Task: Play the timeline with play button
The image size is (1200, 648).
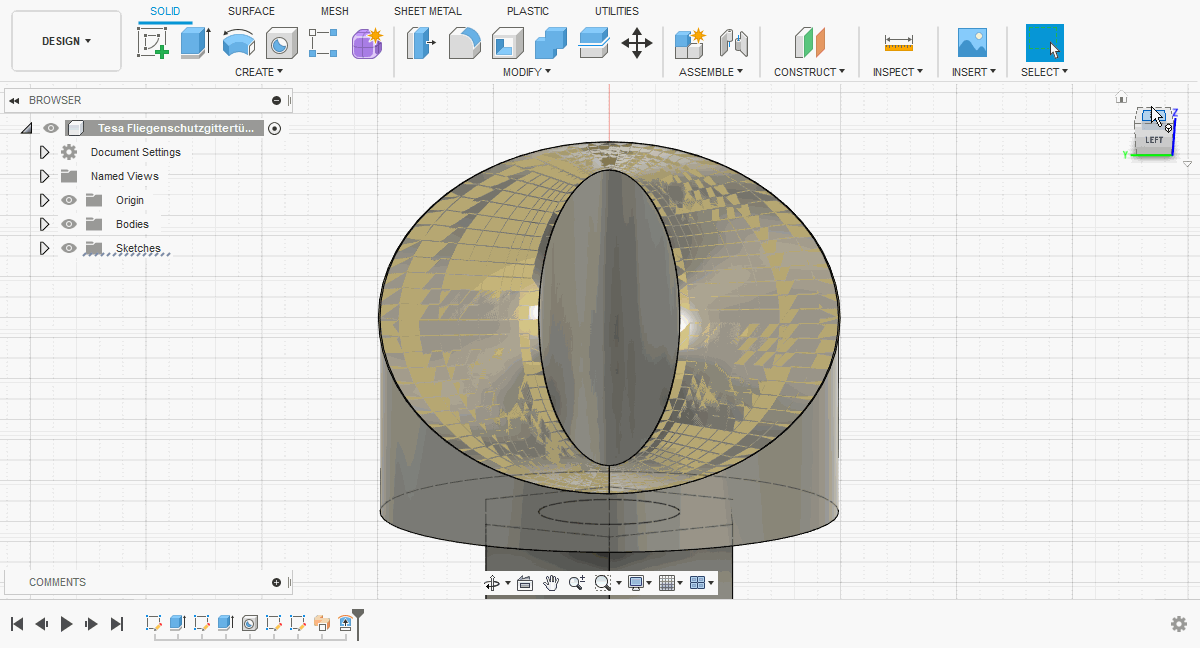Action: [67, 624]
